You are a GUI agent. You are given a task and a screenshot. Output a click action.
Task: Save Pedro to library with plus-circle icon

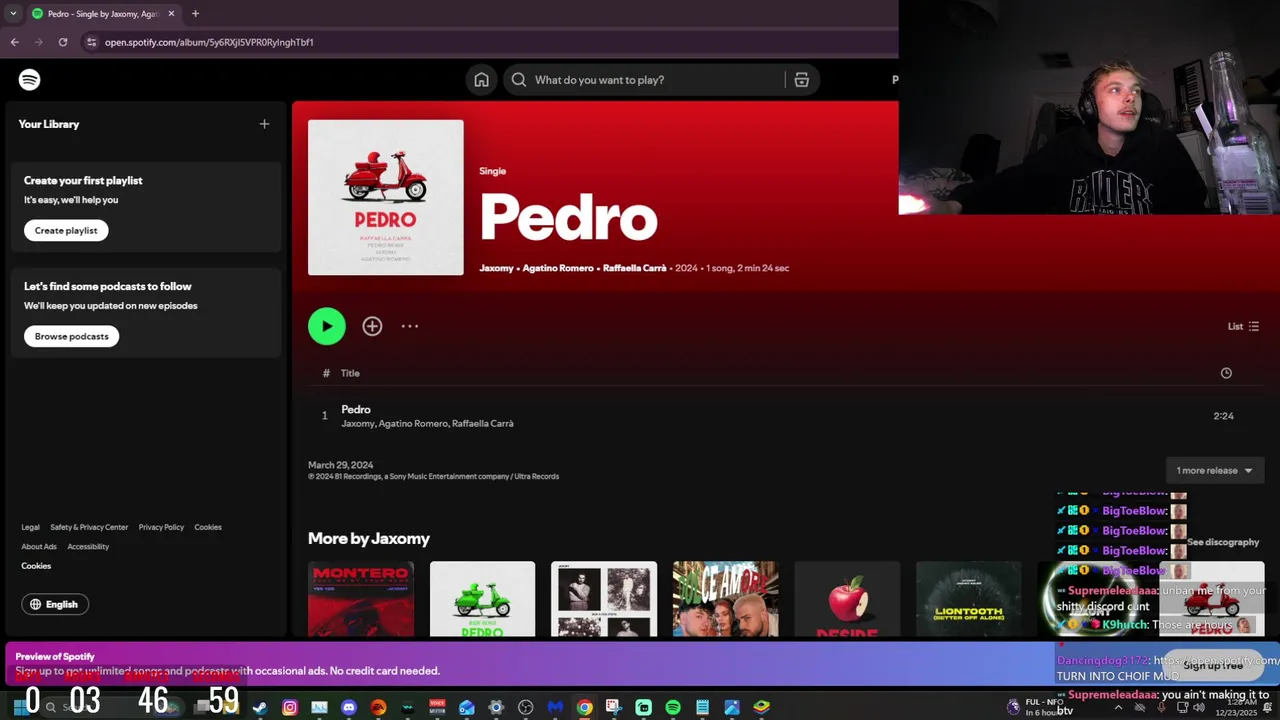[372, 326]
